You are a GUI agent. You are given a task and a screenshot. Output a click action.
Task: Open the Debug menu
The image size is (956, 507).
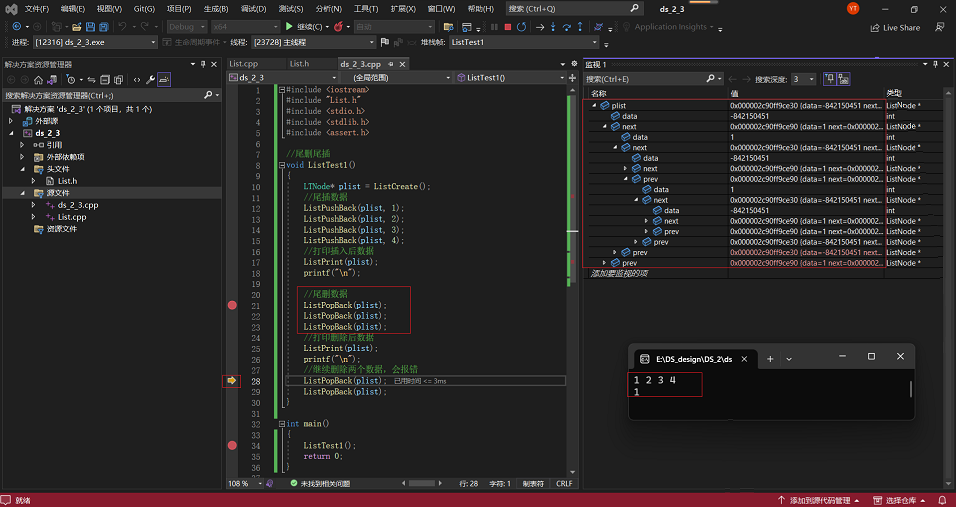[253, 9]
